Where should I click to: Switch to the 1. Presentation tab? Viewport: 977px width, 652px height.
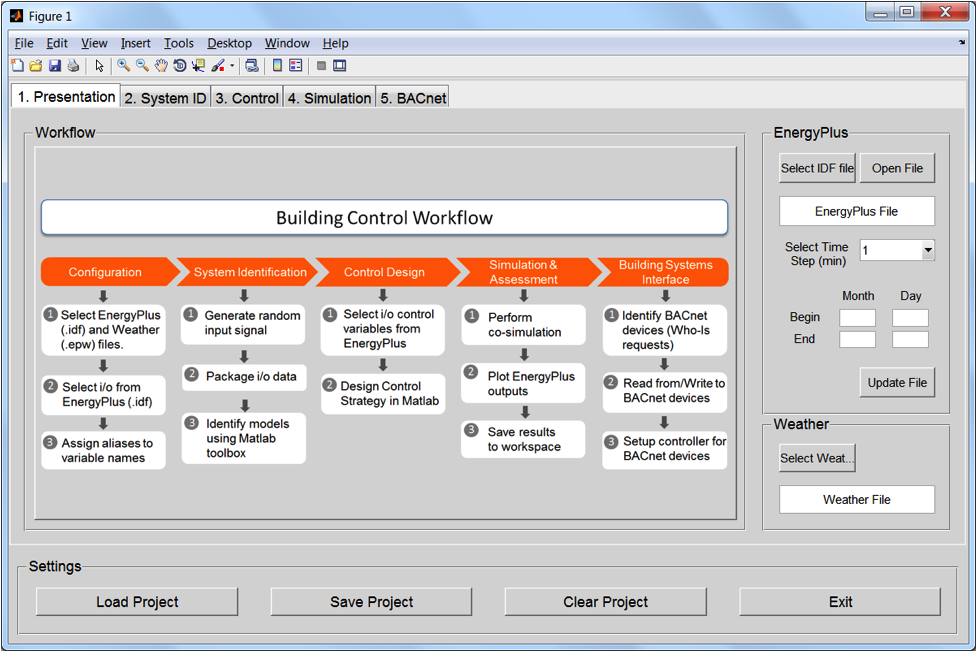(x=66, y=96)
